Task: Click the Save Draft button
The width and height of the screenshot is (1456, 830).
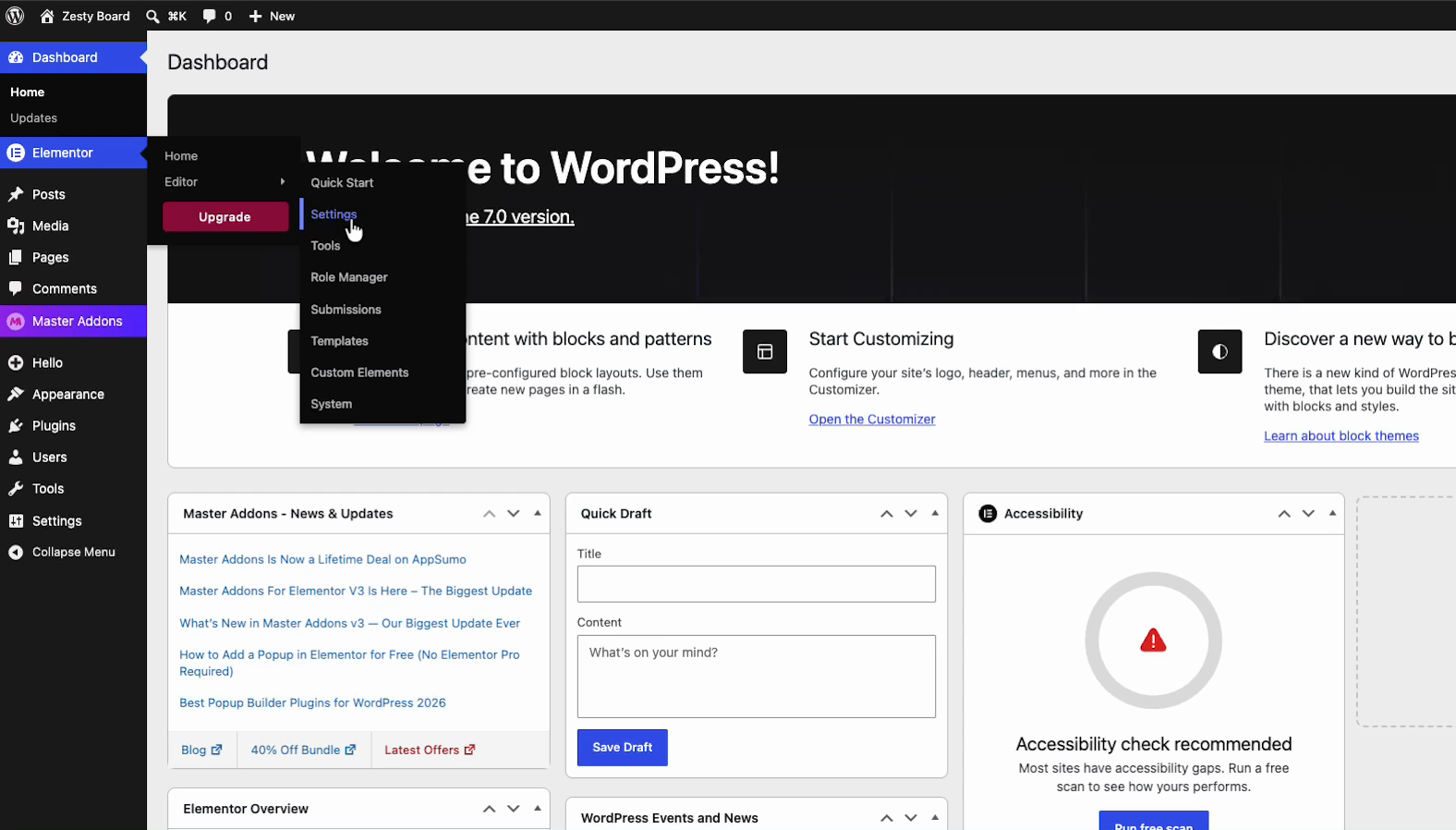Action: tap(622, 747)
